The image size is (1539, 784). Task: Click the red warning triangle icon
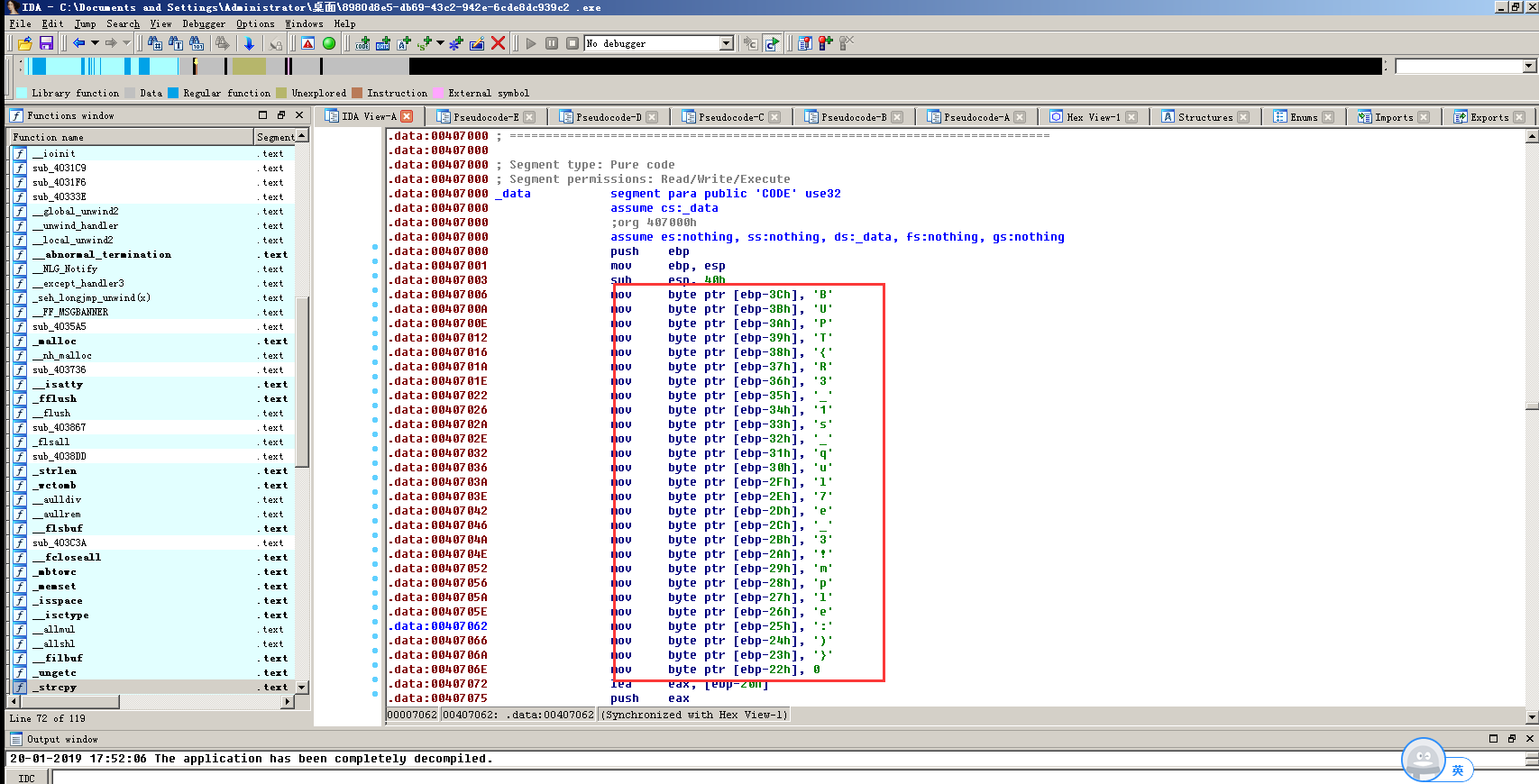tap(308, 43)
